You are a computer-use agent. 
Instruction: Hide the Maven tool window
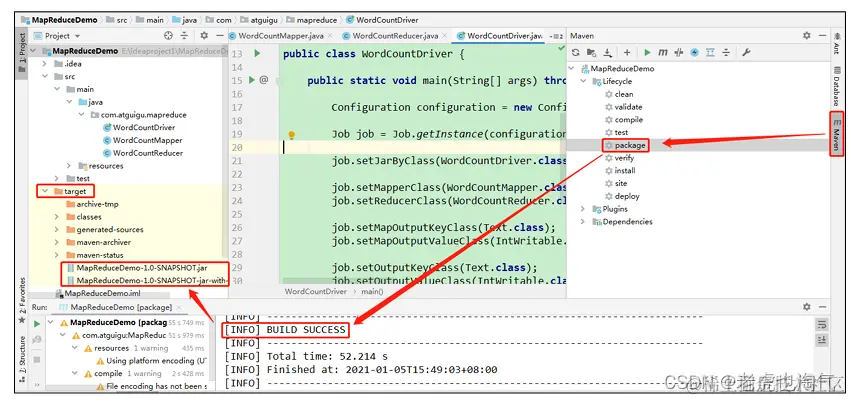click(822, 35)
